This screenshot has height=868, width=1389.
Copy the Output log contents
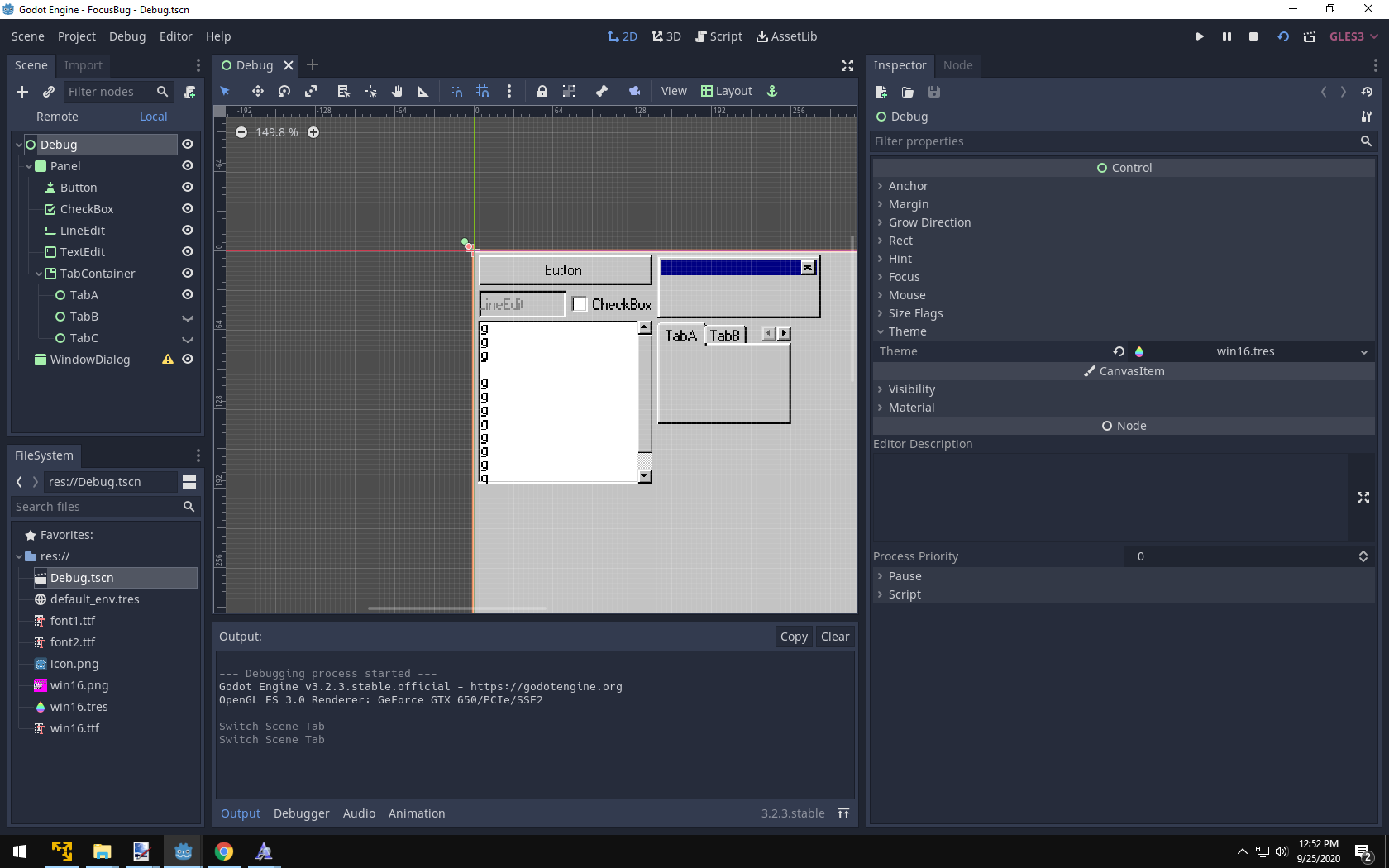pos(792,637)
